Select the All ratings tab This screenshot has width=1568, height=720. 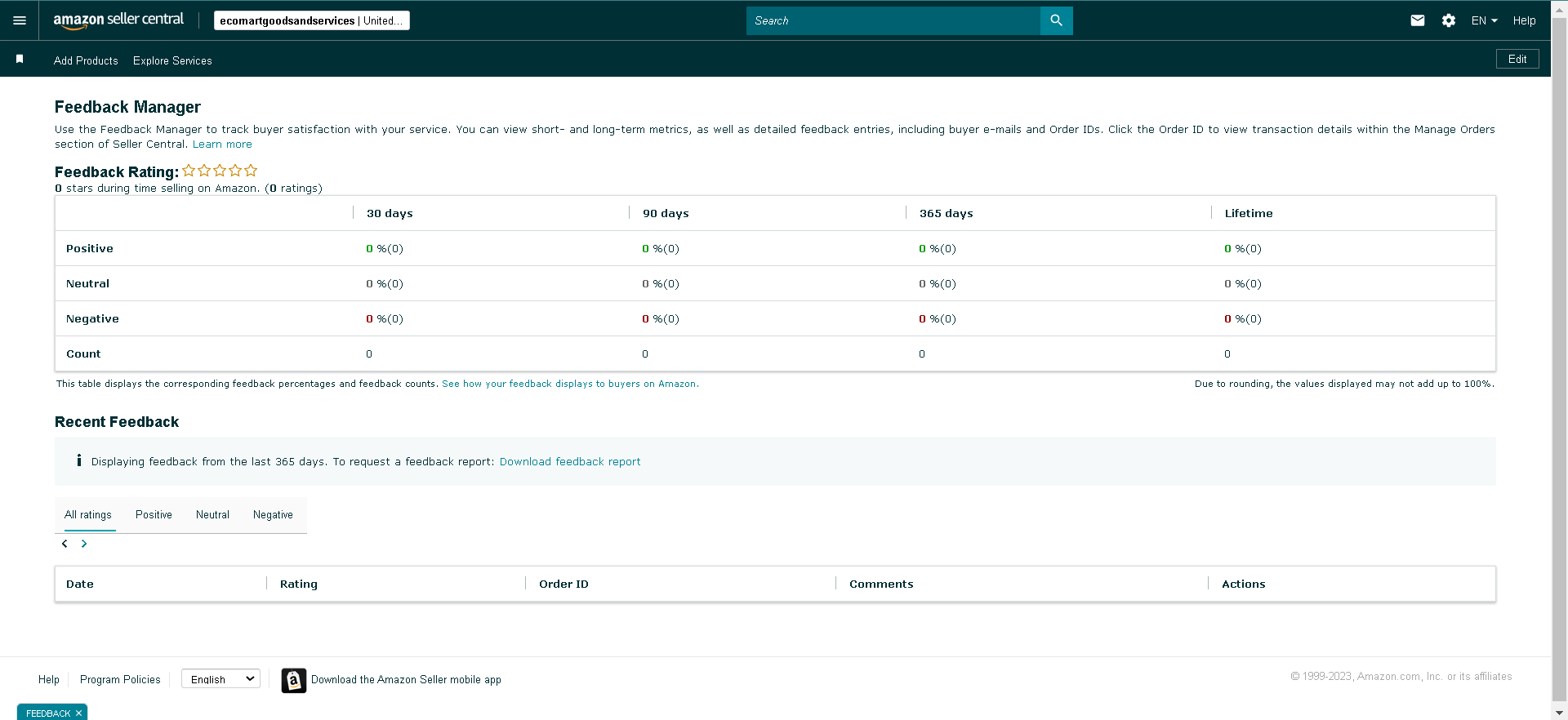pyautogui.click(x=88, y=515)
